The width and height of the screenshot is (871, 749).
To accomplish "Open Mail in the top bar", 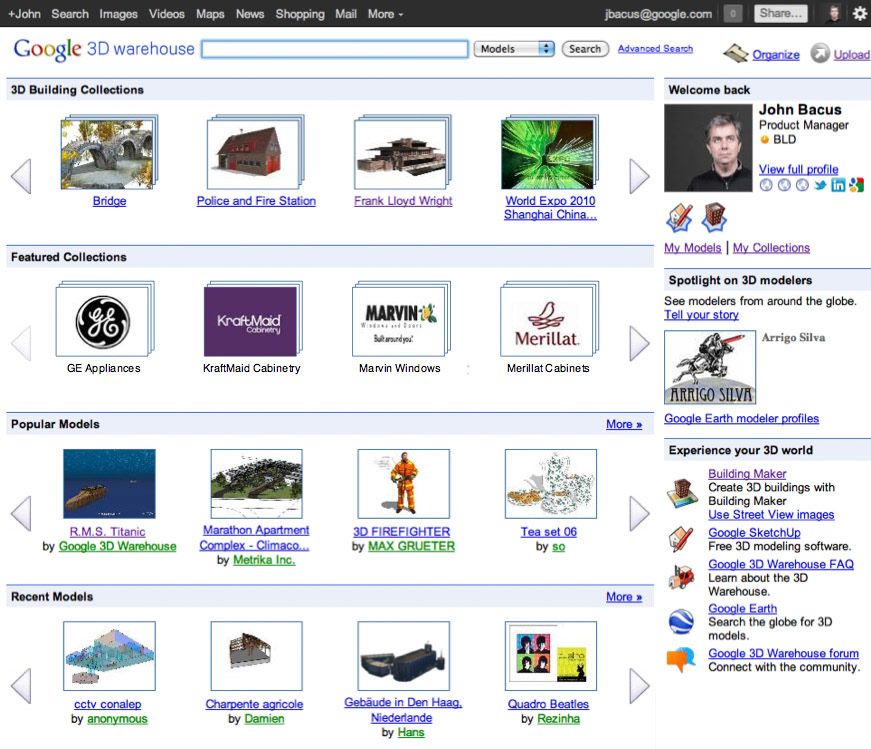I will point(346,14).
